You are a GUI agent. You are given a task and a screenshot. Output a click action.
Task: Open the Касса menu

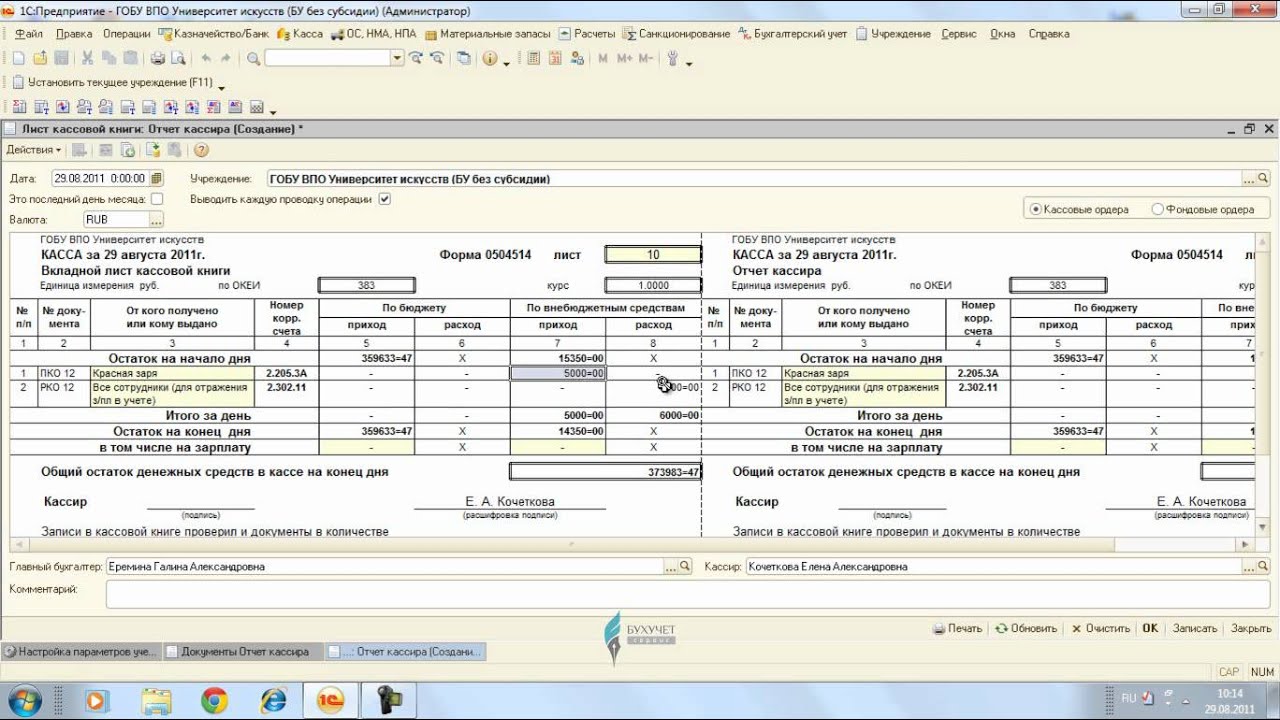click(300, 33)
